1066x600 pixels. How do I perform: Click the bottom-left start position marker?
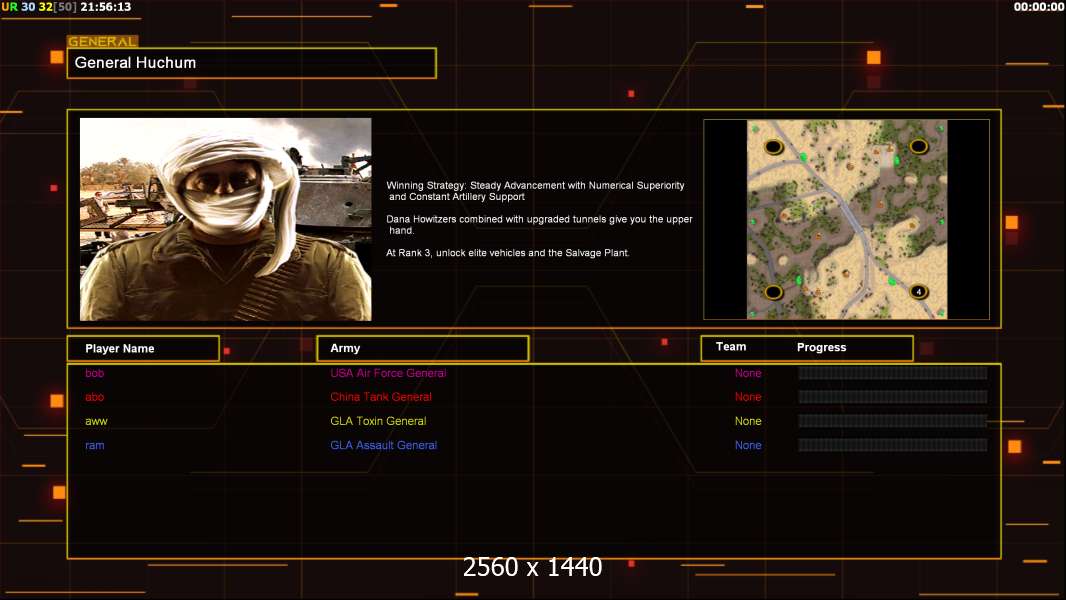[x=773, y=292]
